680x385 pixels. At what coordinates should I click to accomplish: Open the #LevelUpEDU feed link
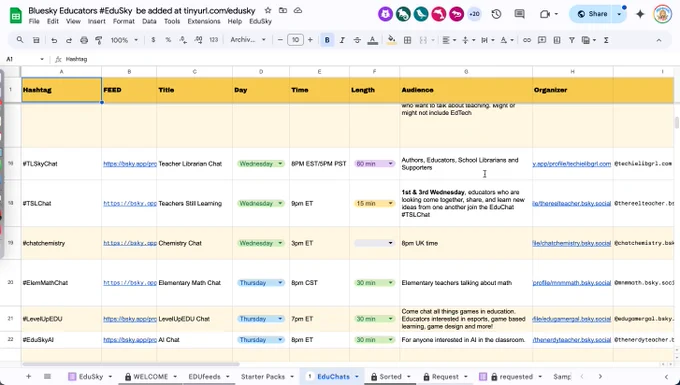pyautogui.click(x=130, y=319)
